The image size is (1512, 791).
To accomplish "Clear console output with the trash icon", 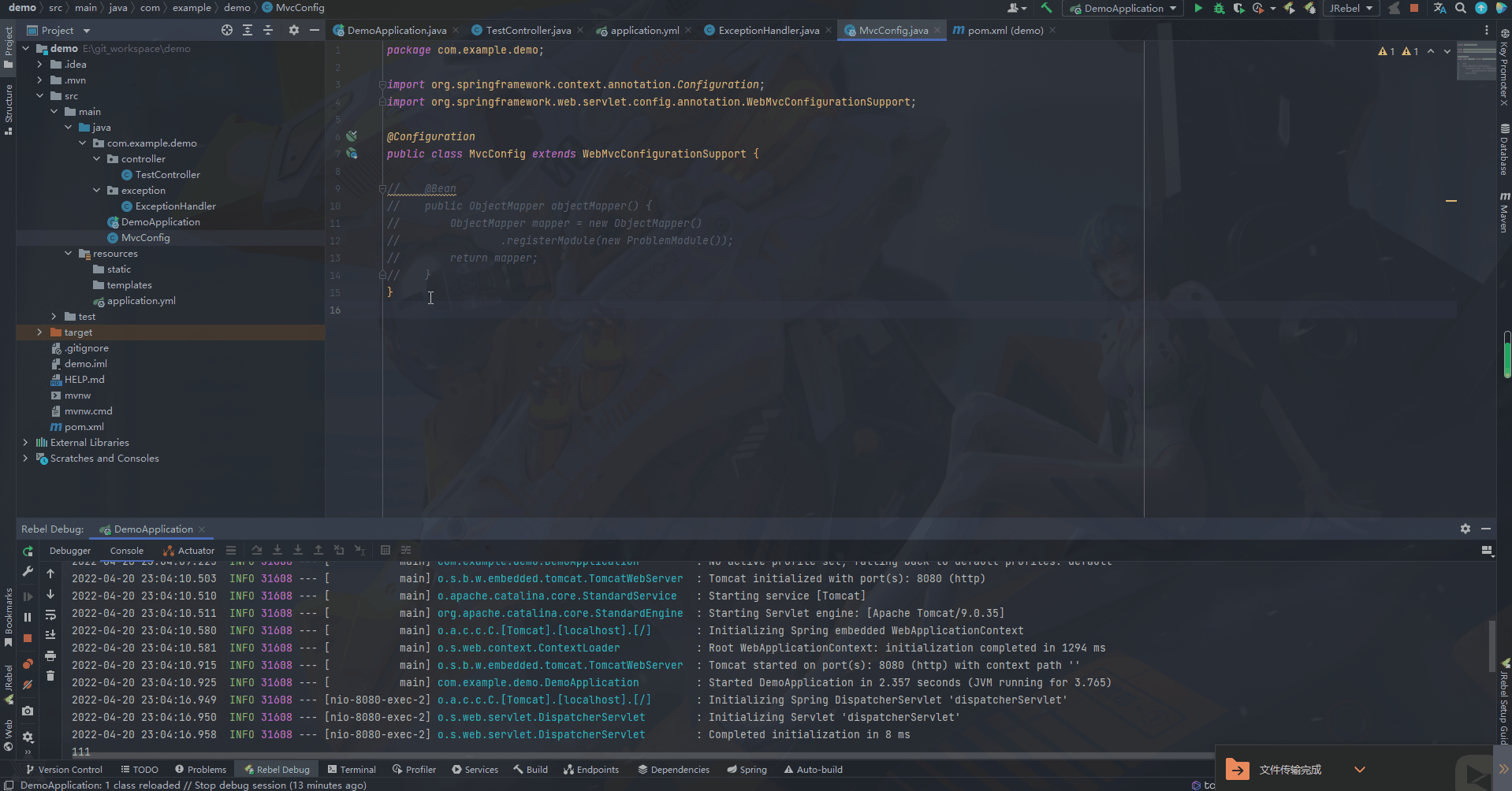I will pos(50,674).
